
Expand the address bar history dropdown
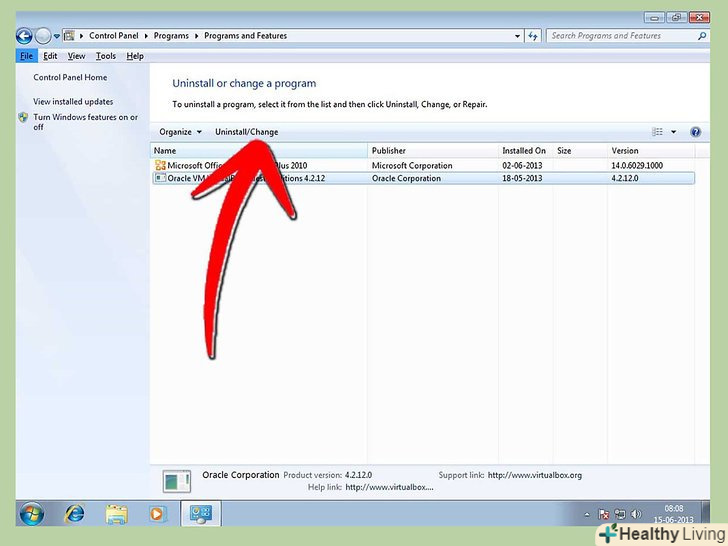click(517, 36)
